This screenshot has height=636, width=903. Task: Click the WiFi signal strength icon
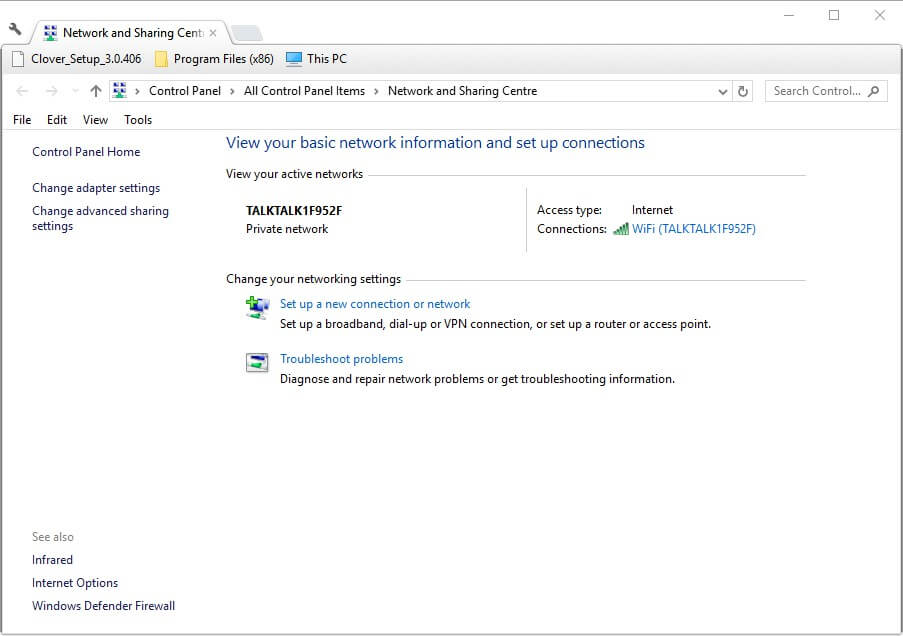tap(621, 229)
